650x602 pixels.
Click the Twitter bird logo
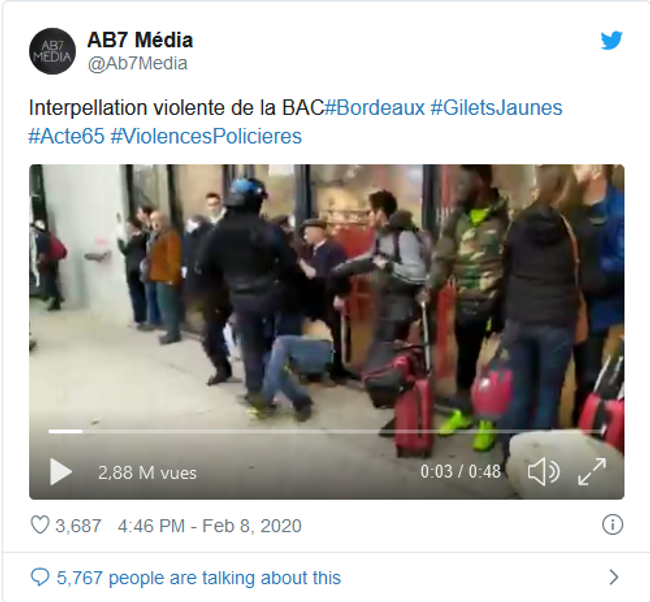pos(611,41)
